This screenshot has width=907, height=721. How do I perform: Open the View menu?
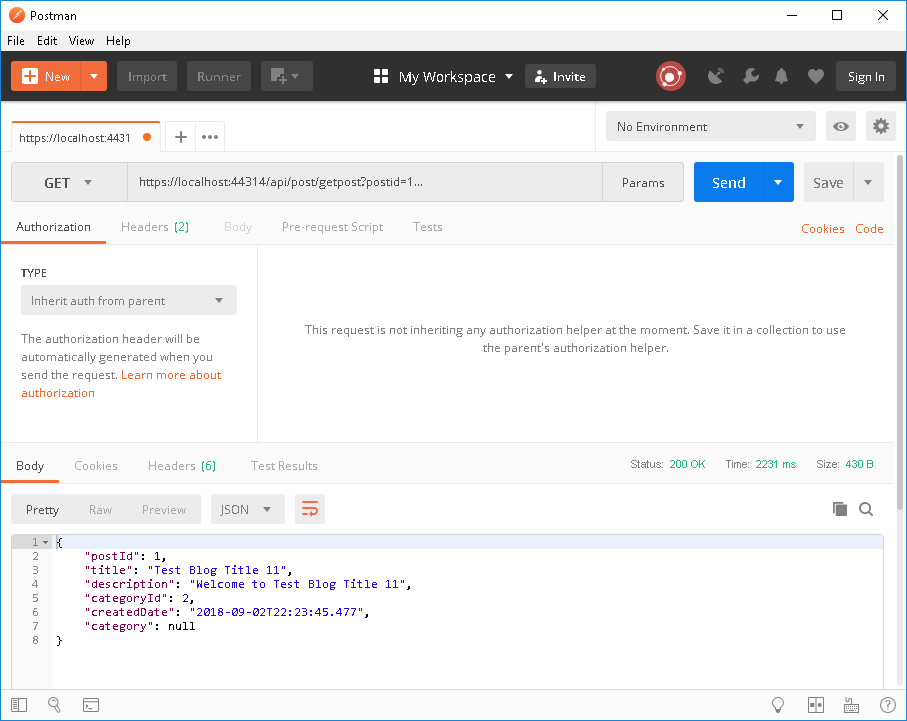pos(81,41)
